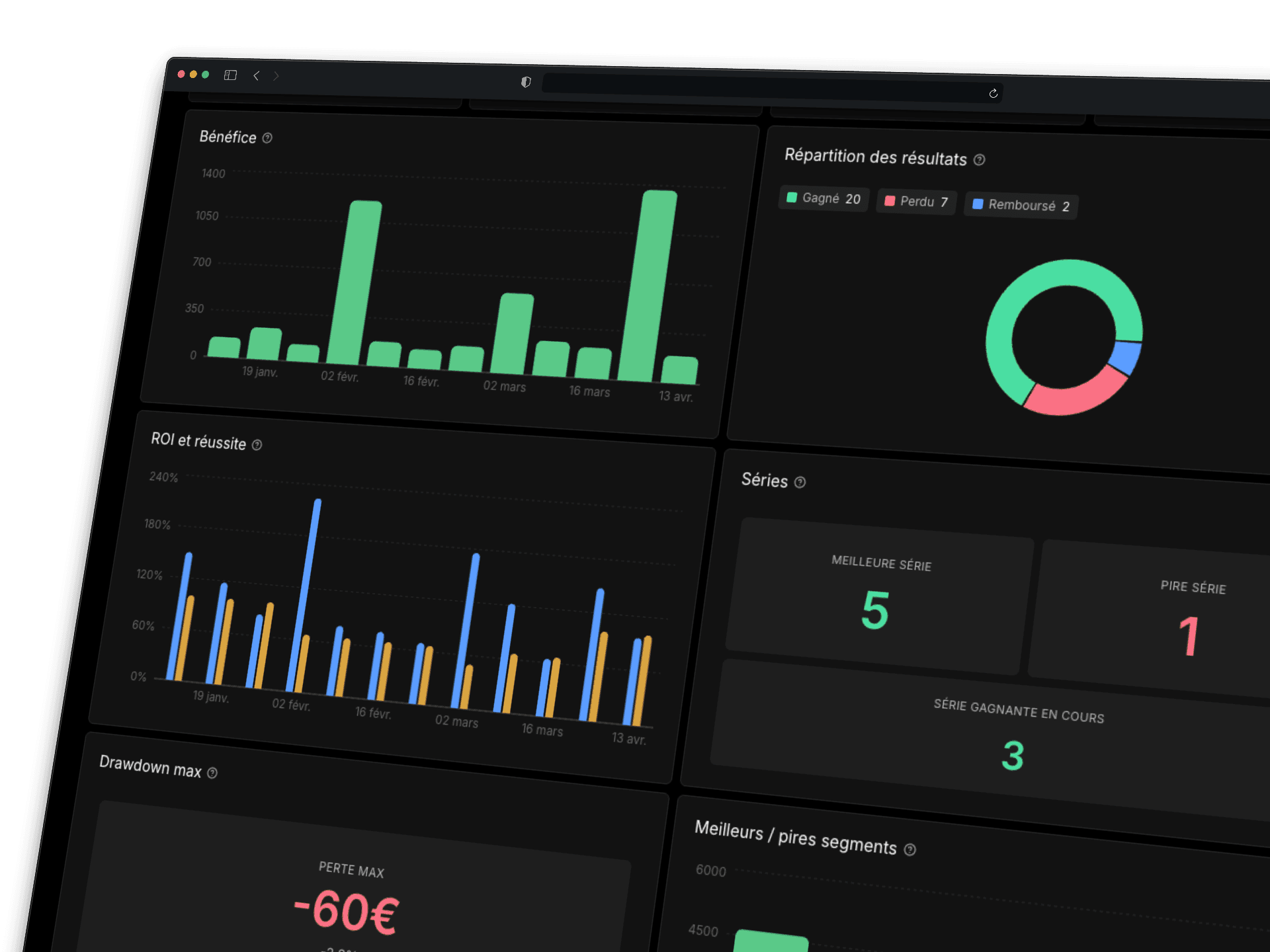
Task: Go forward with the right chevron
Action: click(x=276, y=76)
